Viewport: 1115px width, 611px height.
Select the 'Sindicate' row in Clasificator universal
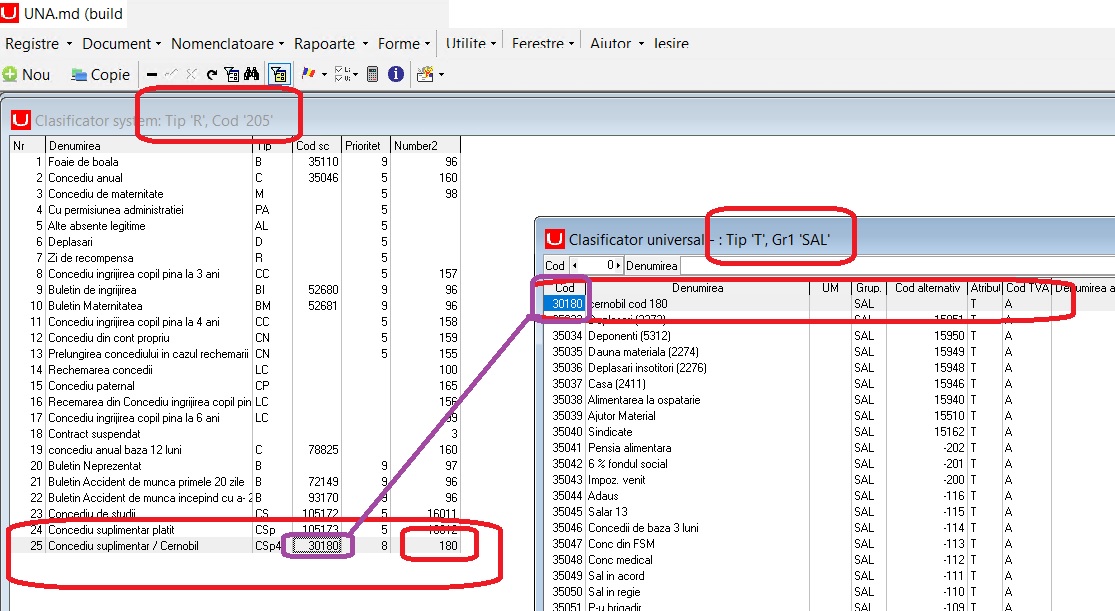click(829, 432)
